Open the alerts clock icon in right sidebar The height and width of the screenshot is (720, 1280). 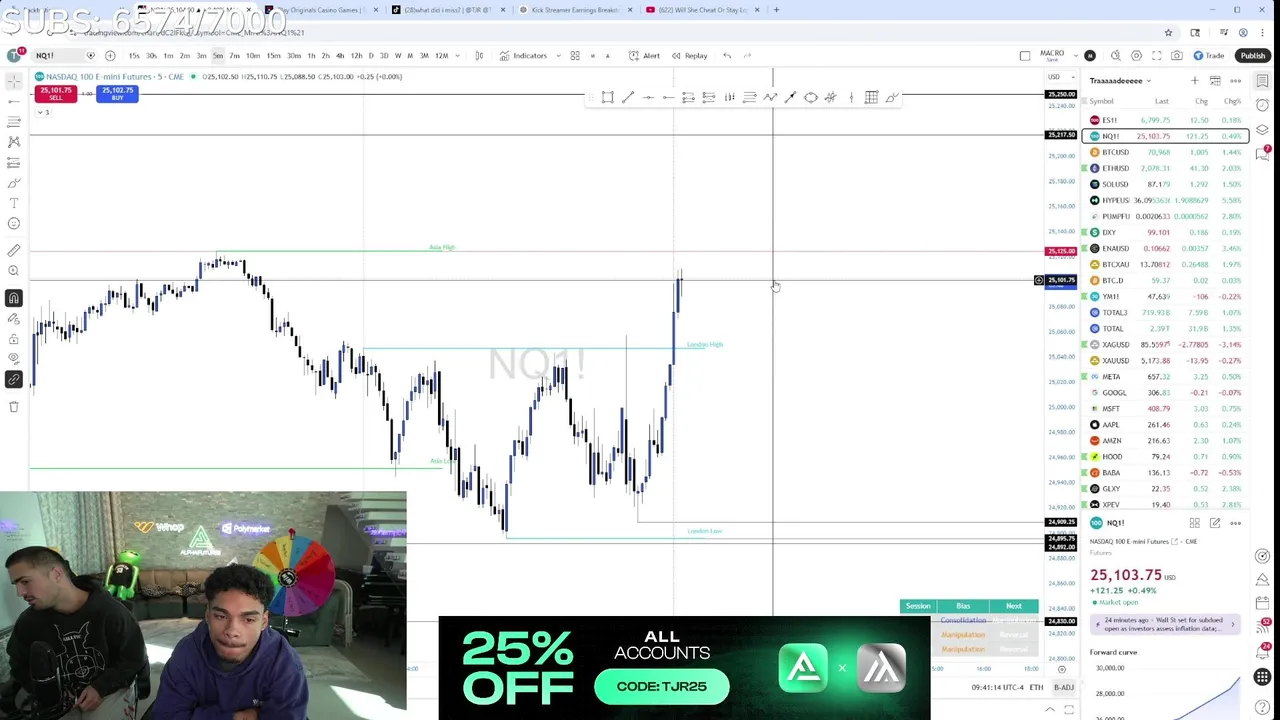tap(1264, 104)
